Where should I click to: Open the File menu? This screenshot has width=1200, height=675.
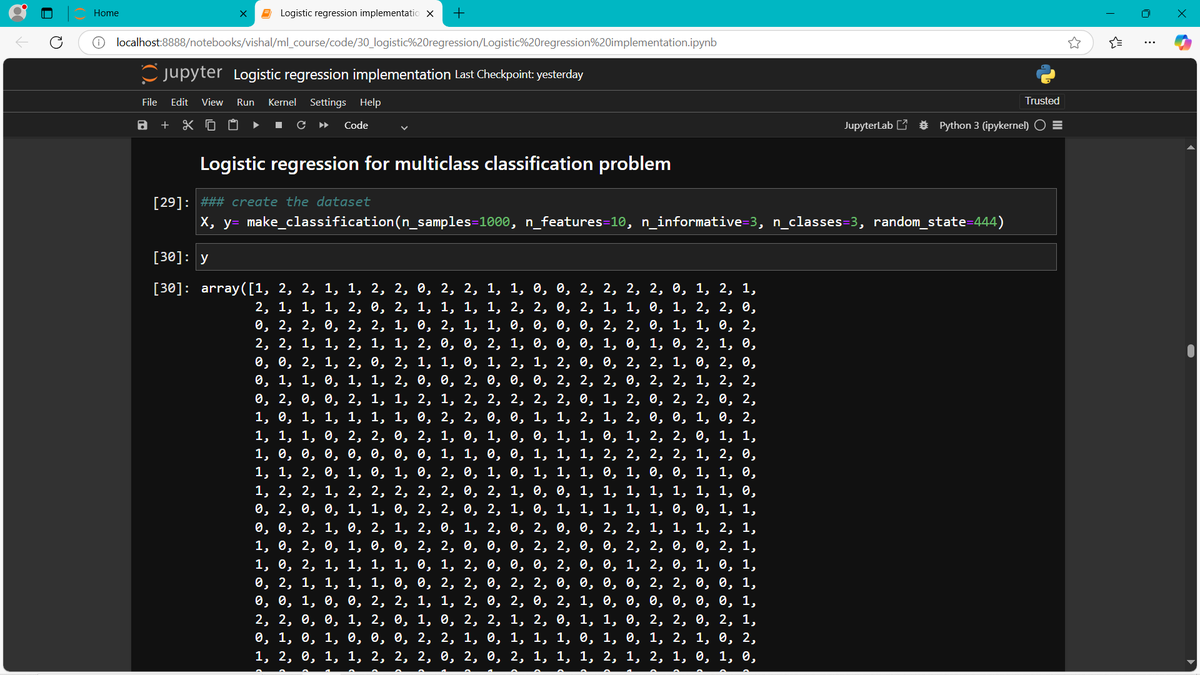[149, 102]
